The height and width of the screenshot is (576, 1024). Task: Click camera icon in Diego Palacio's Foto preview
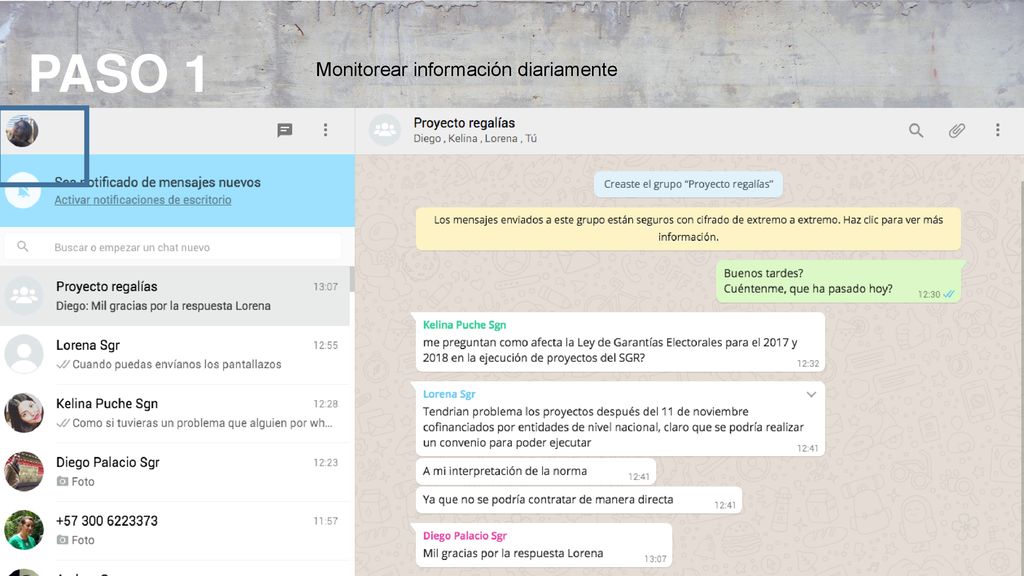pos(62,481)
